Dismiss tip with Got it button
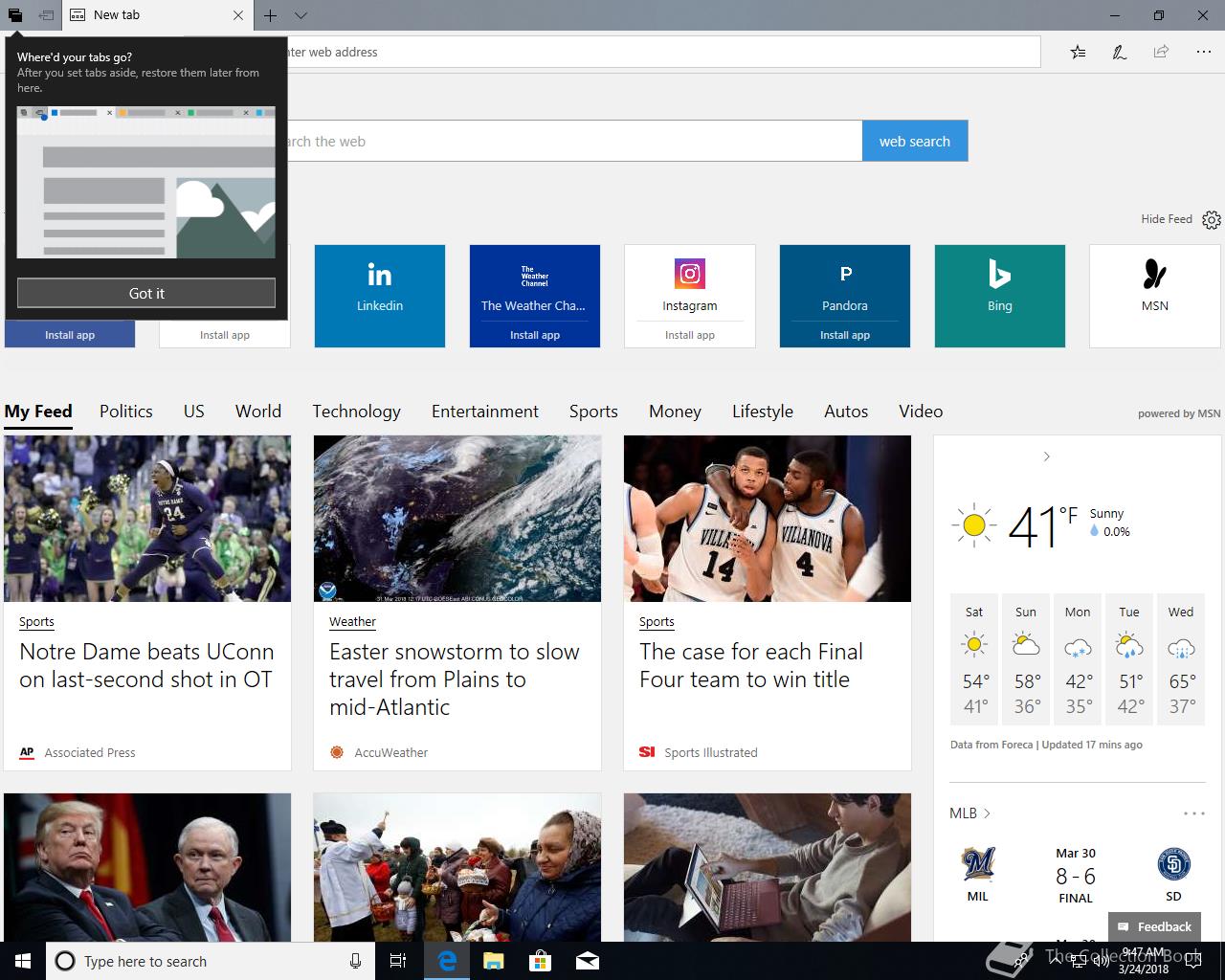 coord(146,293)
